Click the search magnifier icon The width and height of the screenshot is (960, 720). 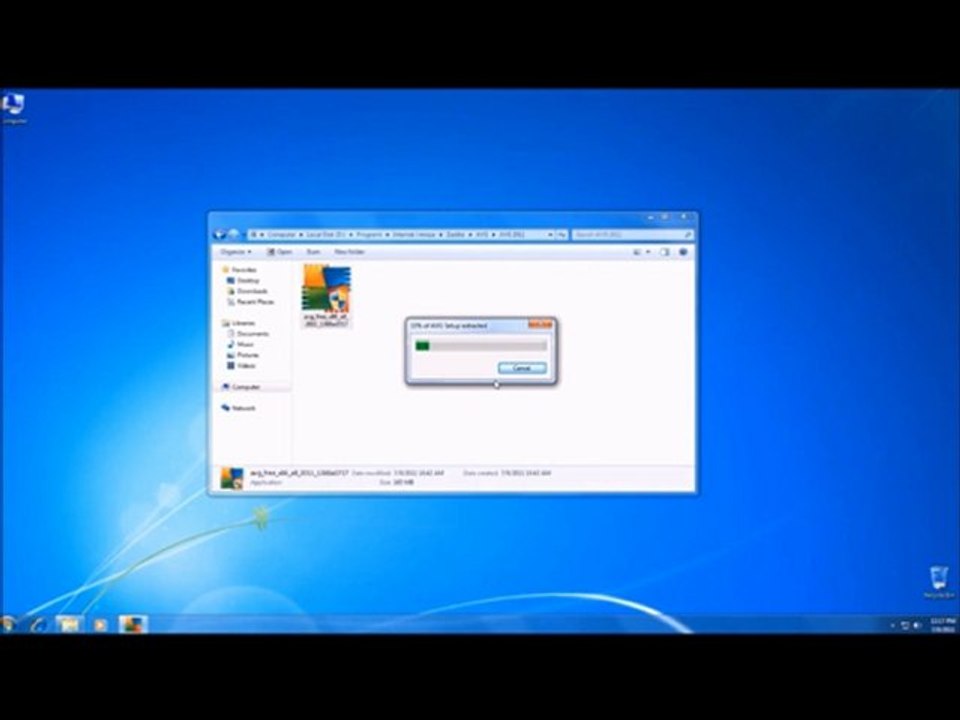click(688, 234)
